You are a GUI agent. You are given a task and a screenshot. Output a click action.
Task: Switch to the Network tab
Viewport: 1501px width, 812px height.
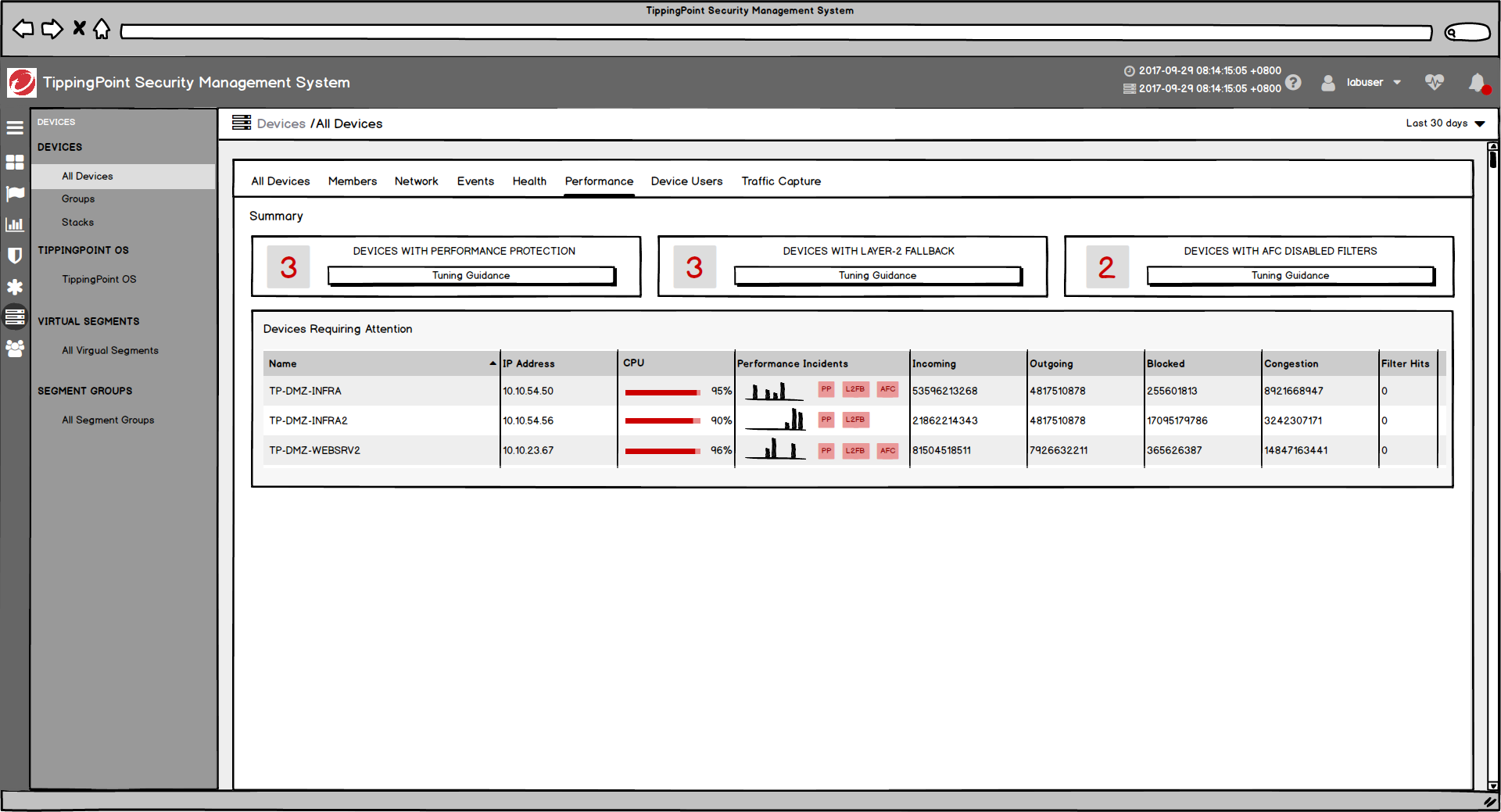point(416,181)
